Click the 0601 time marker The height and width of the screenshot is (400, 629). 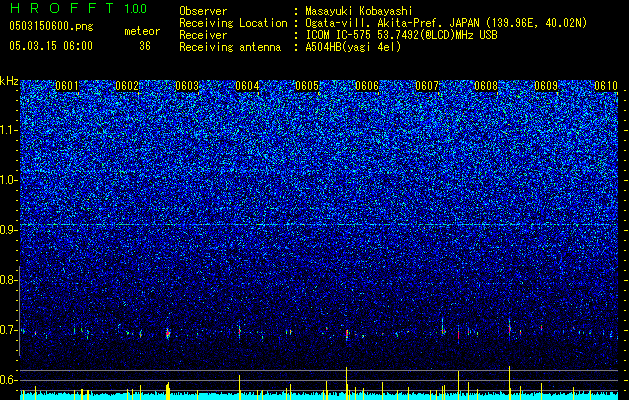[67, 86]
